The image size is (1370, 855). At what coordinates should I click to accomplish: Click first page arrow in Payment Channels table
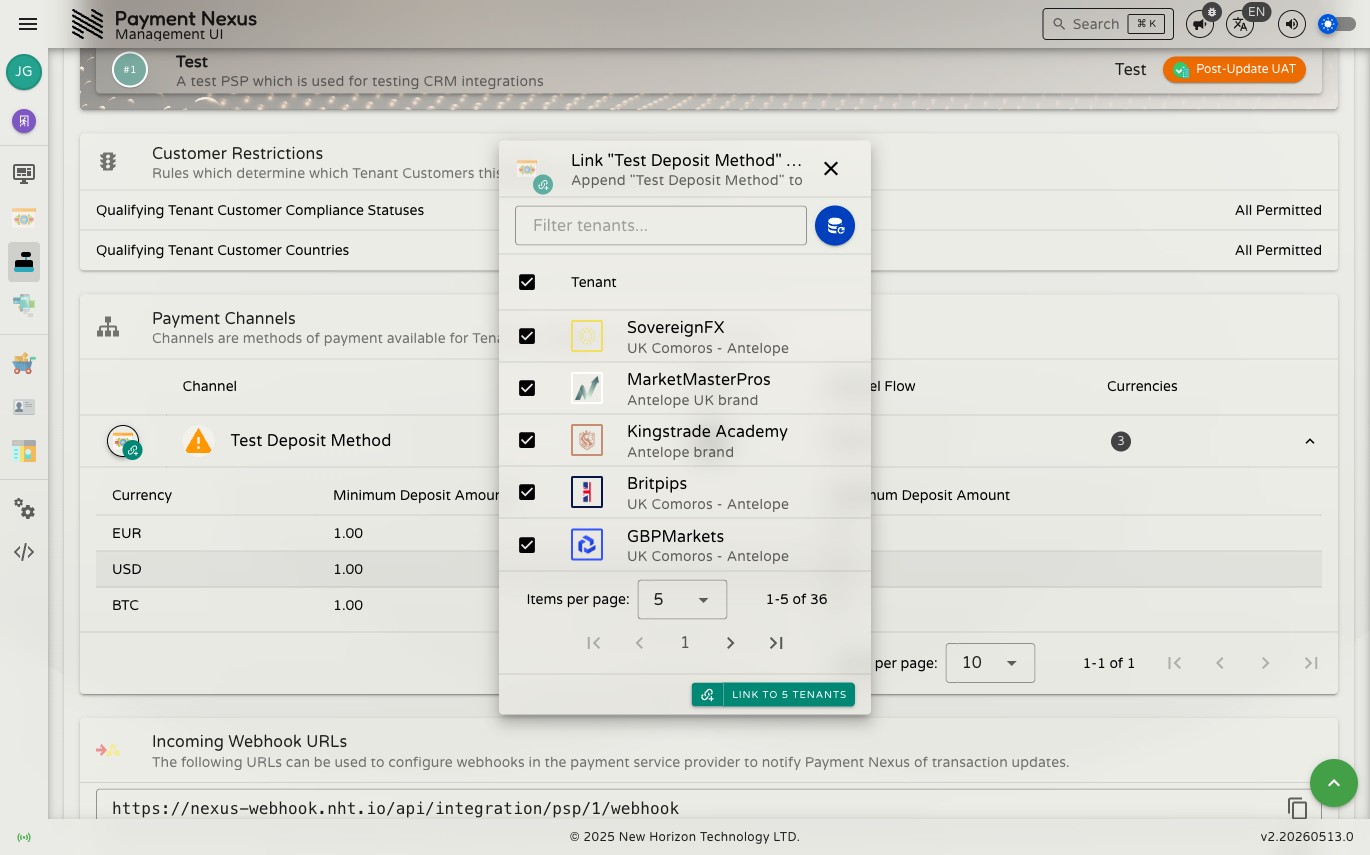(x=1175, y=663)
